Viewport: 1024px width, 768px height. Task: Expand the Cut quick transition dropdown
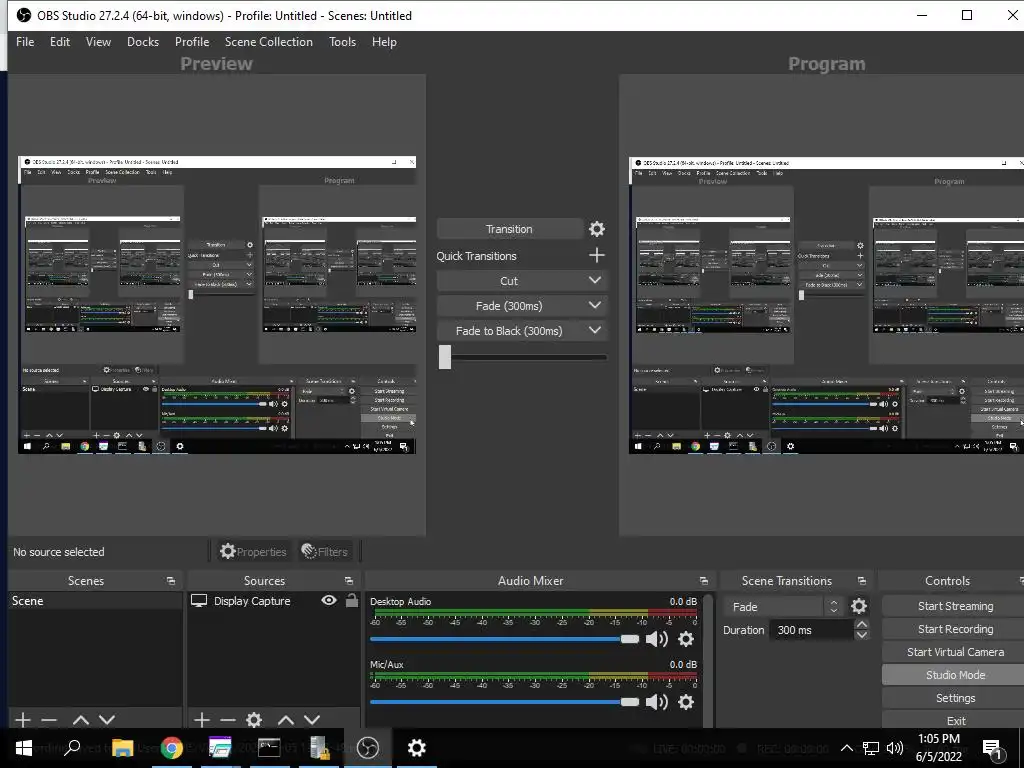click(x=595, y=280)
